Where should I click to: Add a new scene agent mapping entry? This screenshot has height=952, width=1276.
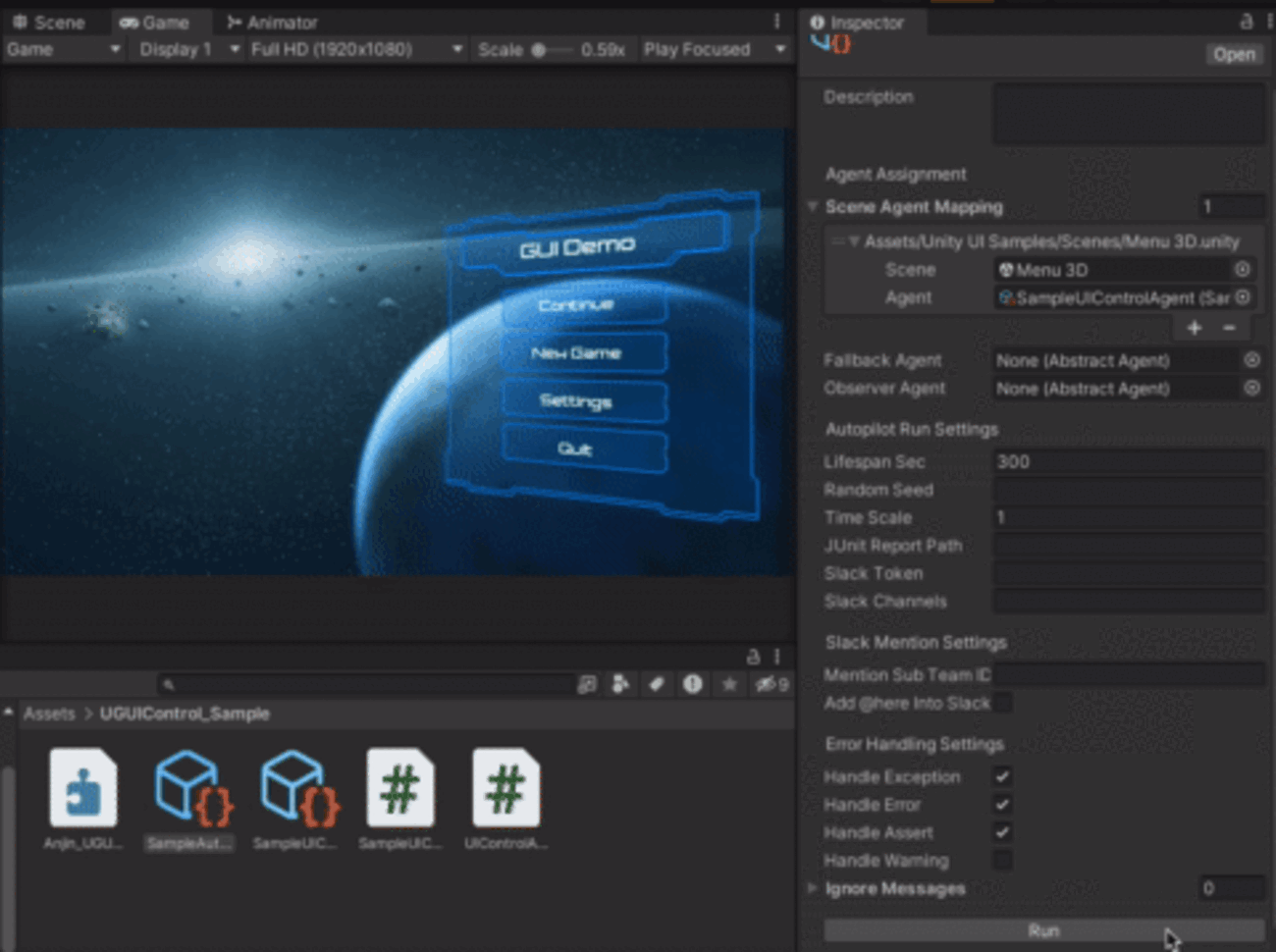(x=1194, y=328)
